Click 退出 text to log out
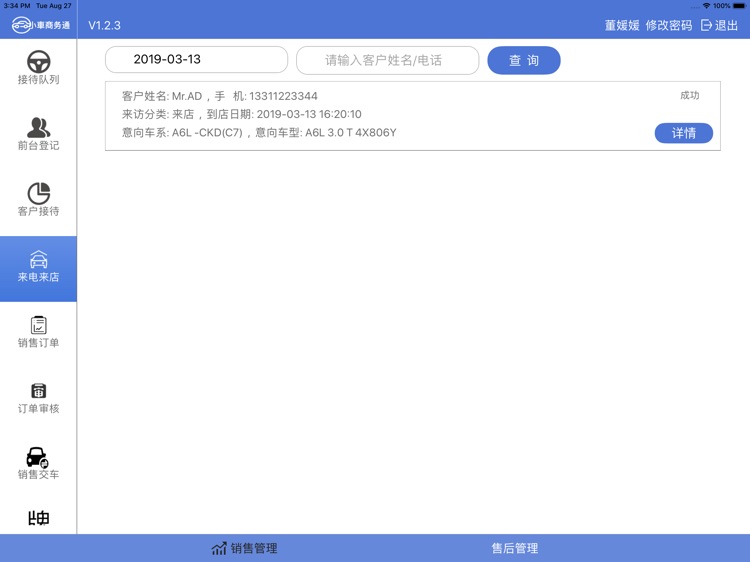 click(727, 25)
